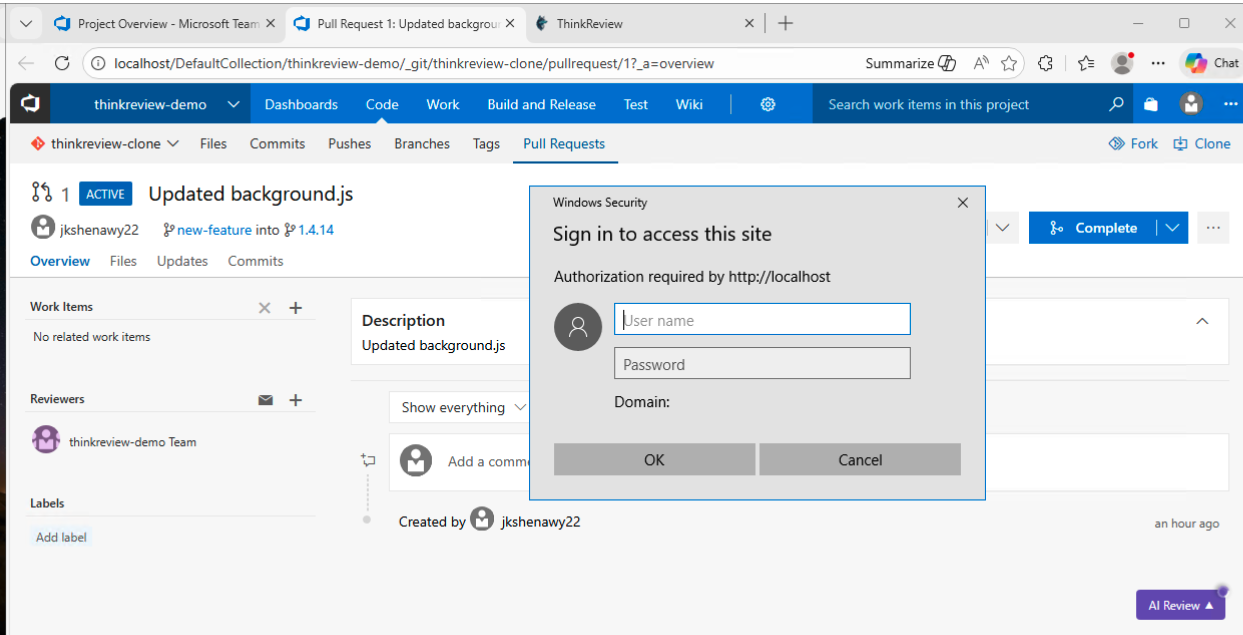
Task: Click OK in the sign-in dialog
Action: (654, 459)
